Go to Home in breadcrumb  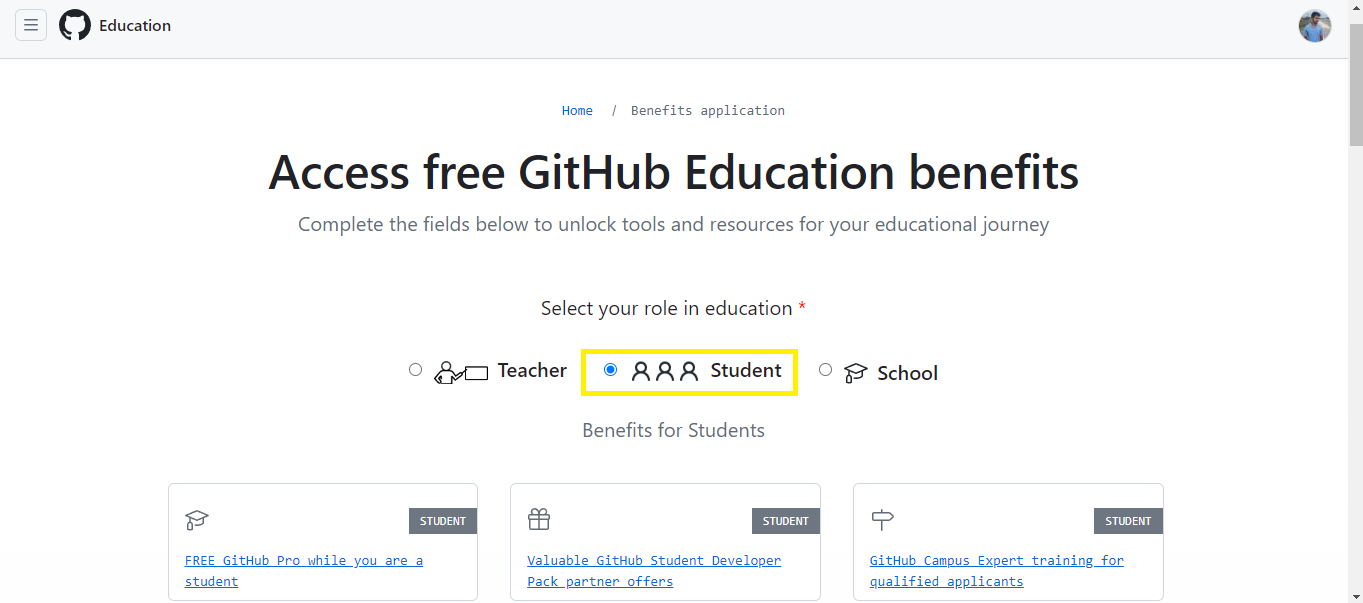pyautogui.click(x=577, y=111)
